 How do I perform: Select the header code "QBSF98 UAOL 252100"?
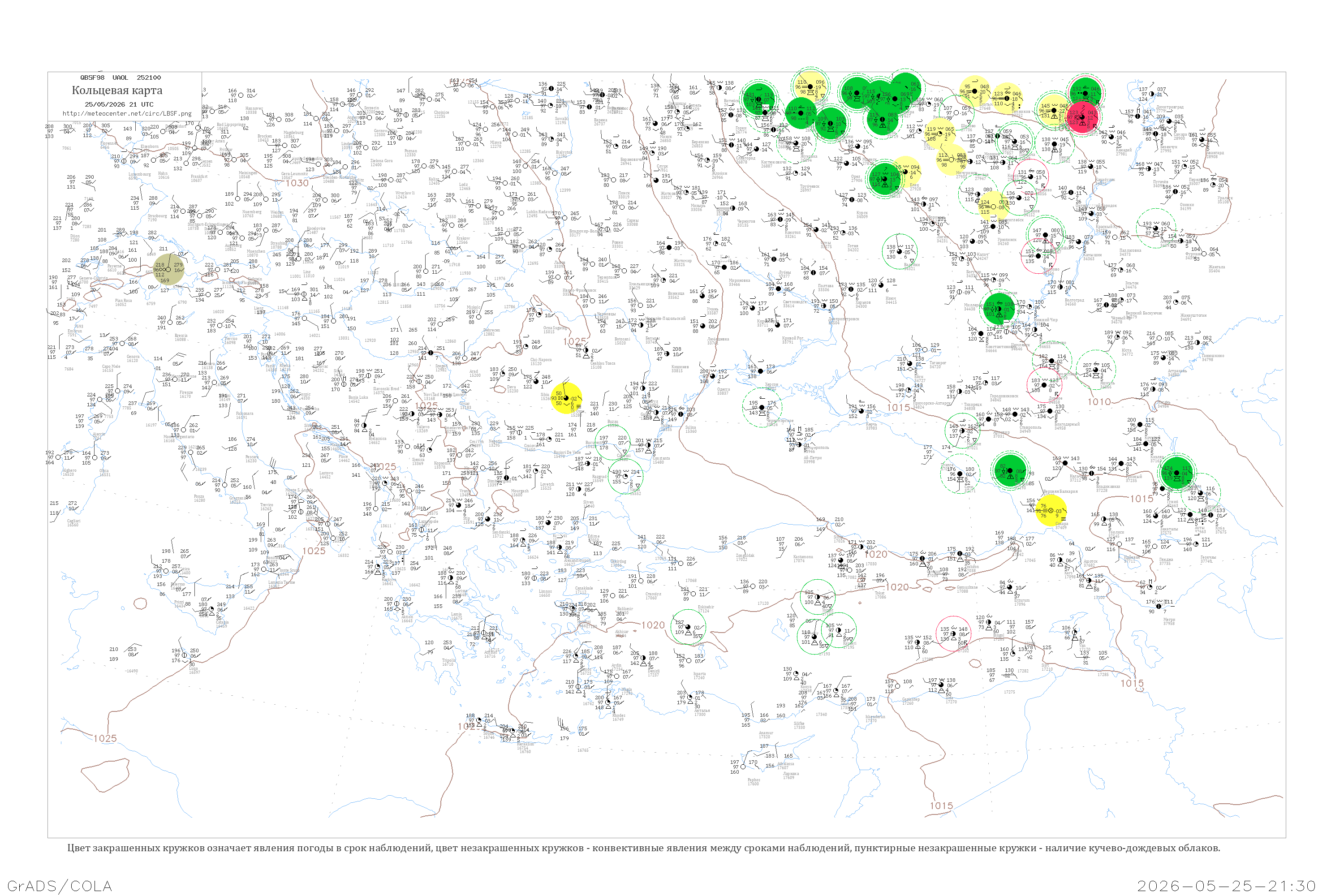[121, 78]
